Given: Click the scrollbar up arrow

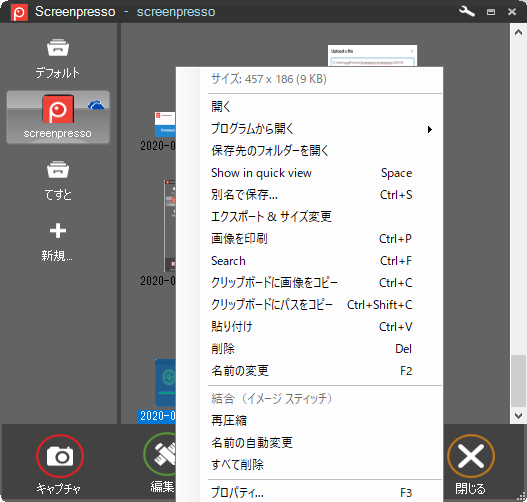Looking at the screenshot, I should pyautogui.click(x=518, y=32).
